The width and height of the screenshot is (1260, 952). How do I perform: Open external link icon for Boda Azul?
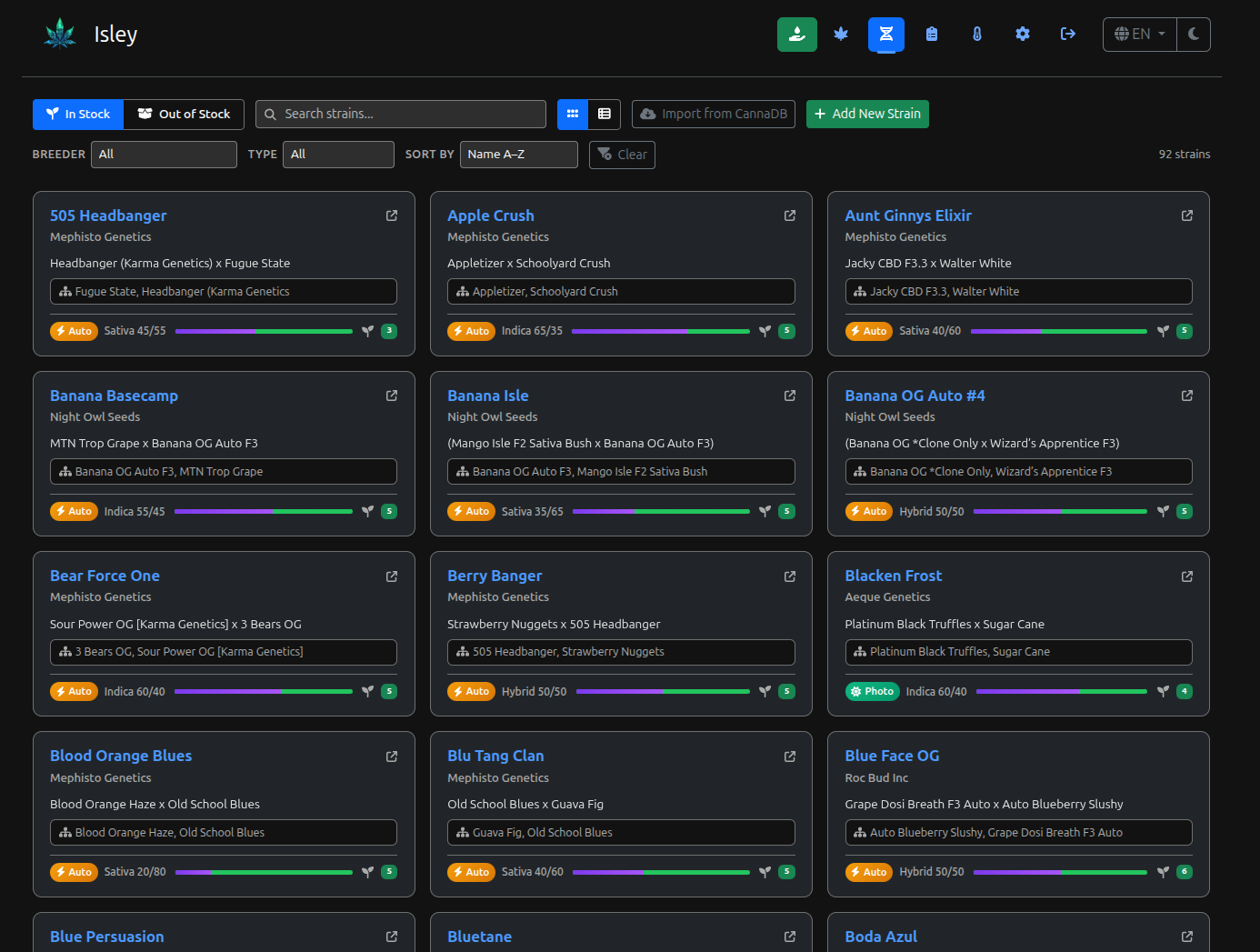1187,937
